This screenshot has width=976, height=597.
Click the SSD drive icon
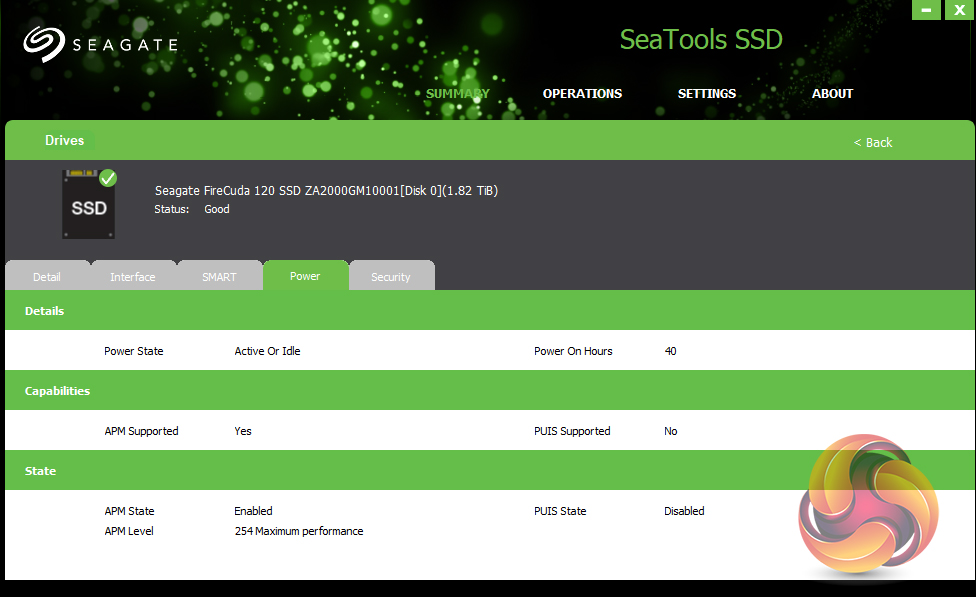point(88,204)
